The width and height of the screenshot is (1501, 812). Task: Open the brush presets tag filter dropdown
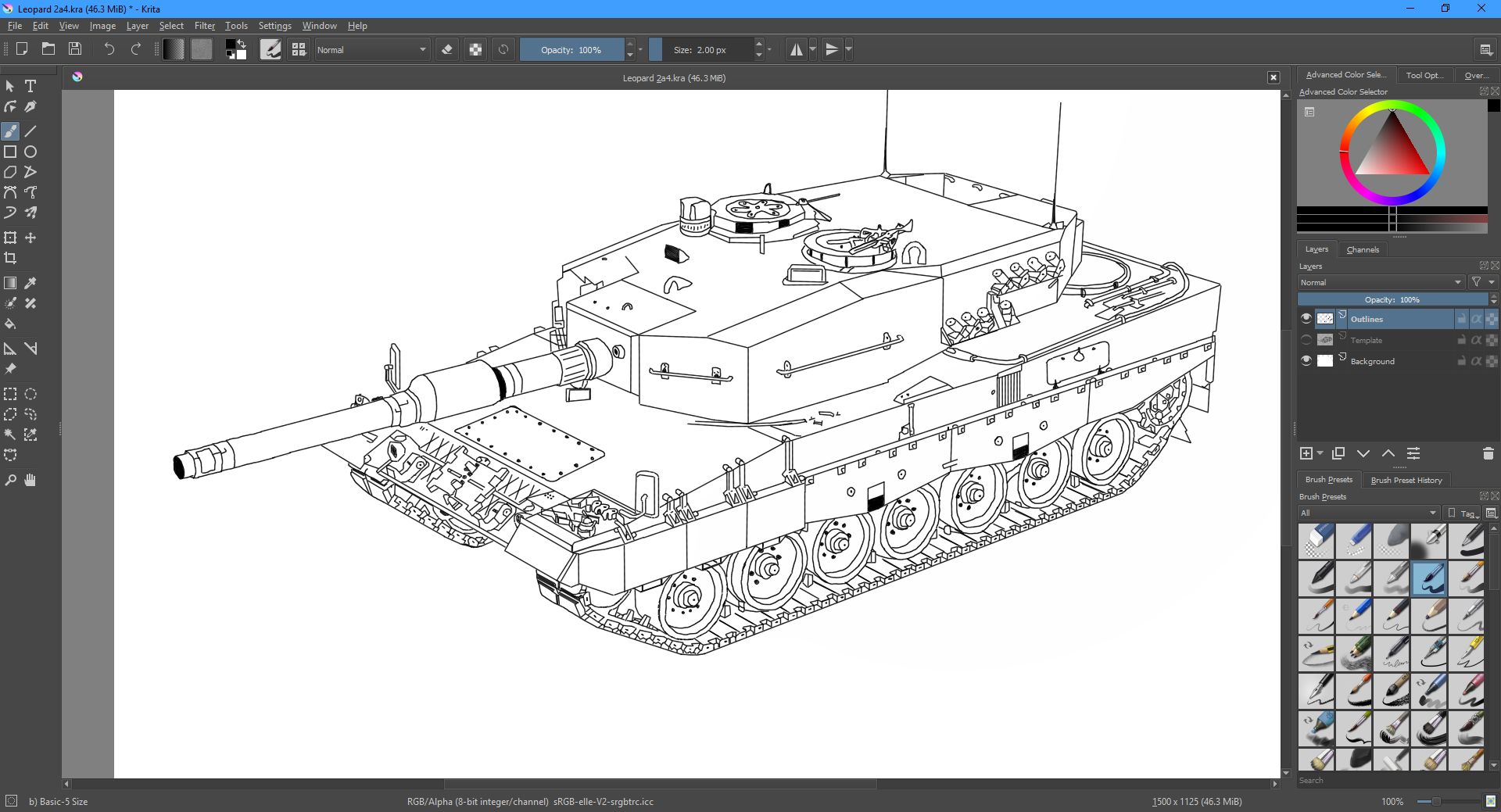click(x=1368, y=513)
